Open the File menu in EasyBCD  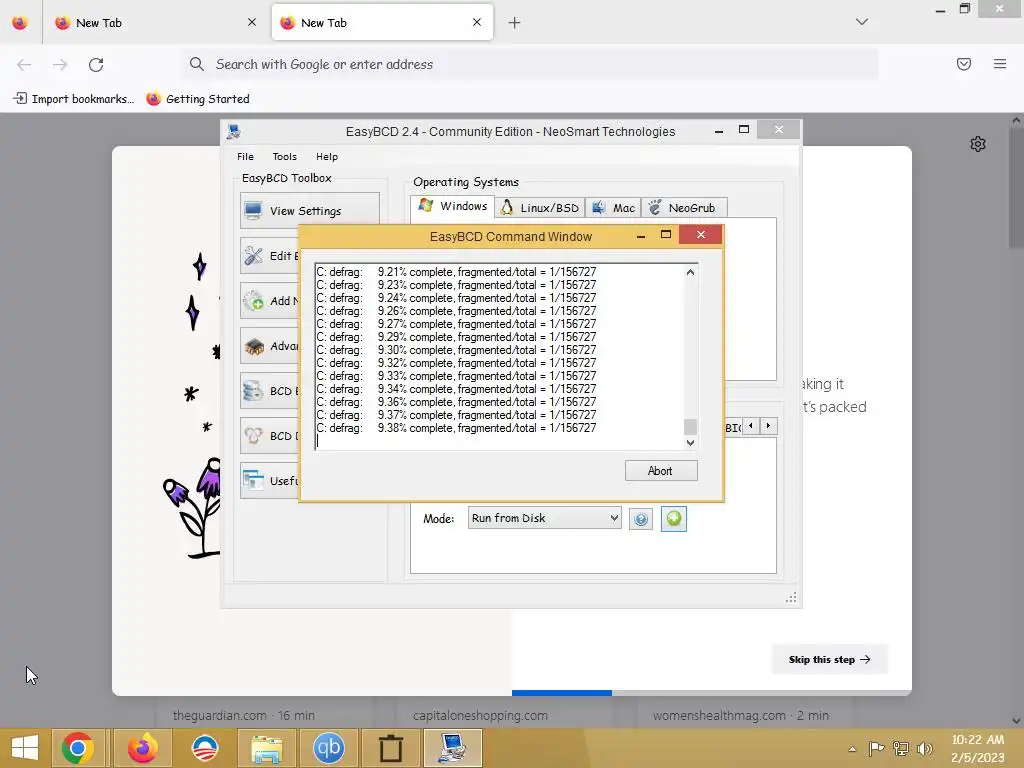pyautogui.click(x=245, y=157)
